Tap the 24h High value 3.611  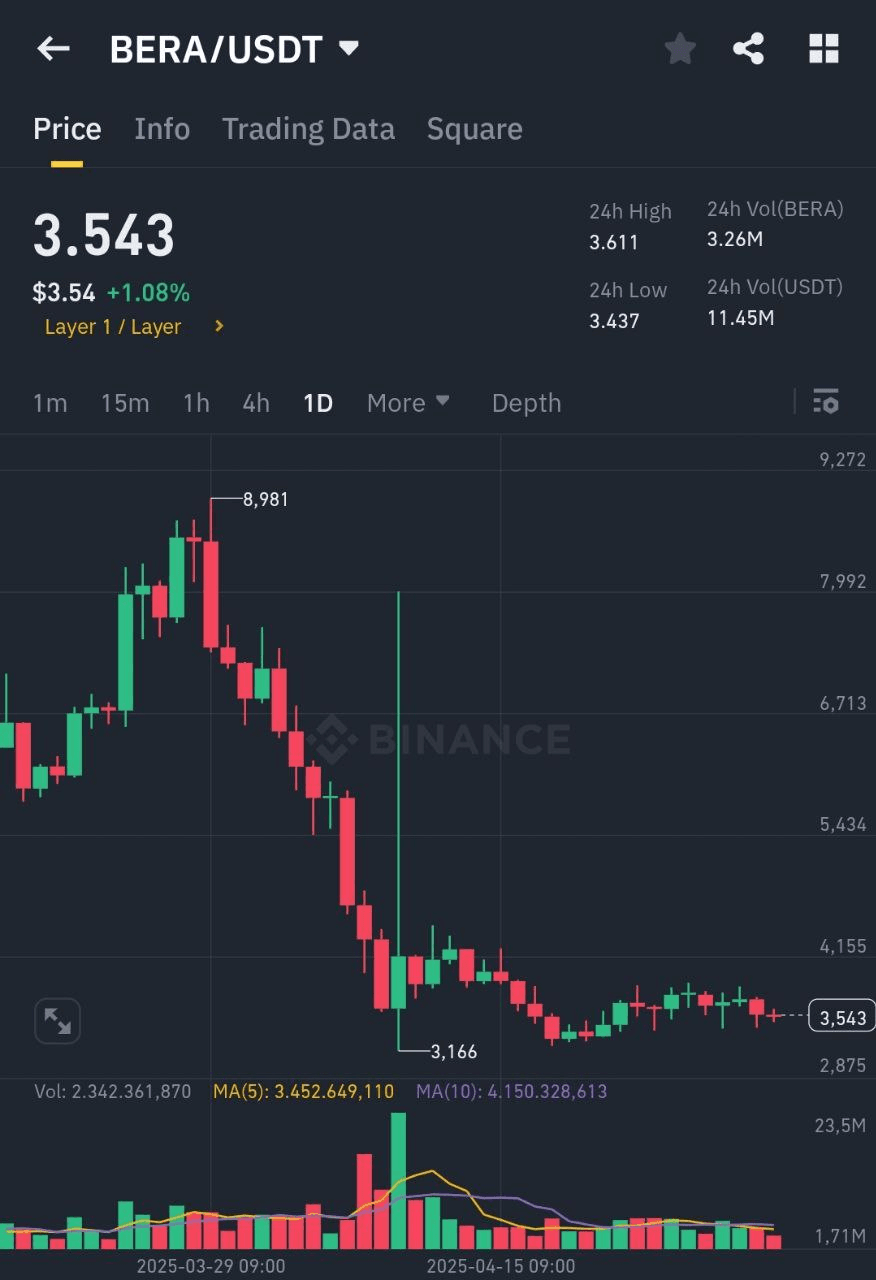(613, 242)
